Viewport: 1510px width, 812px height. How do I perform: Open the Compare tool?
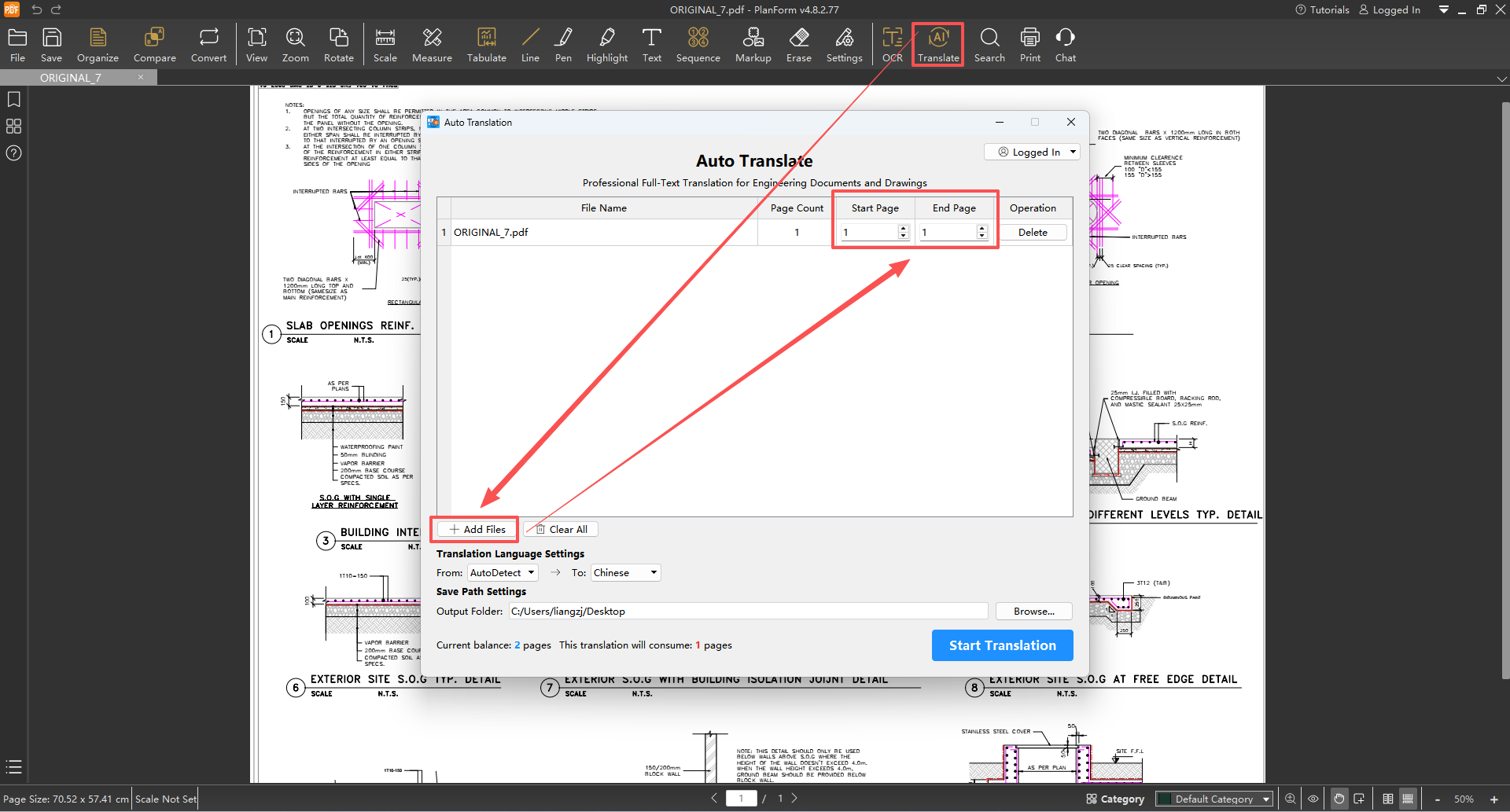point(154,46)
